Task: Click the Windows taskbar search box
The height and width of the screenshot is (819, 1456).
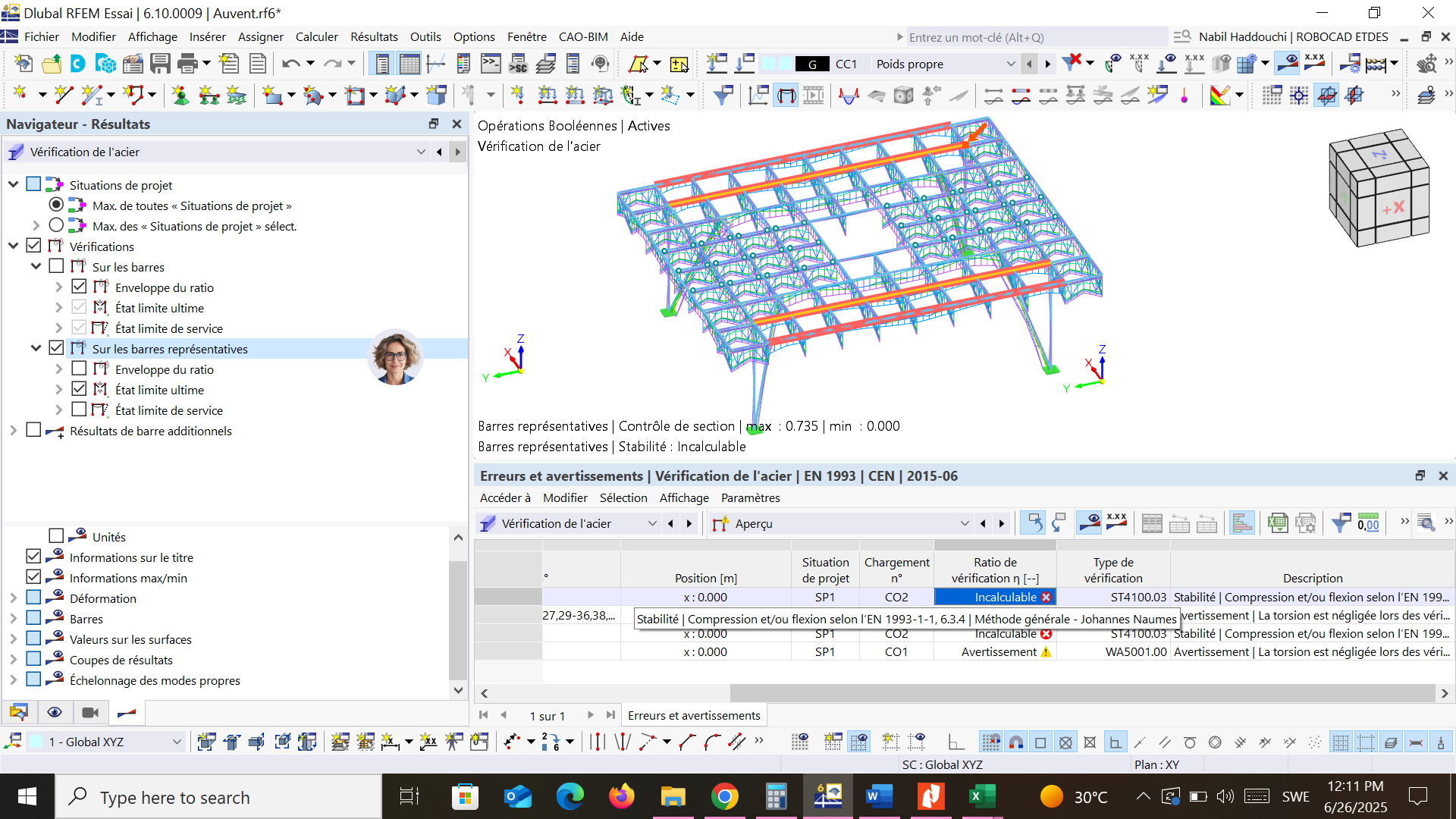Action: tap(218, 796)
